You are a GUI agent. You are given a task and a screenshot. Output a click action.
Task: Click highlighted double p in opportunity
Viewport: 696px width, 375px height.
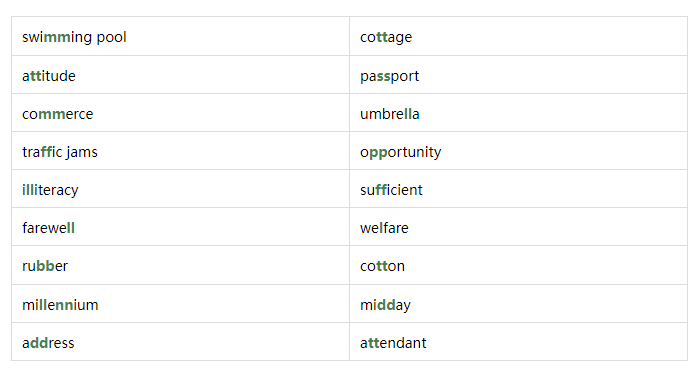click(x=378, y=154)
